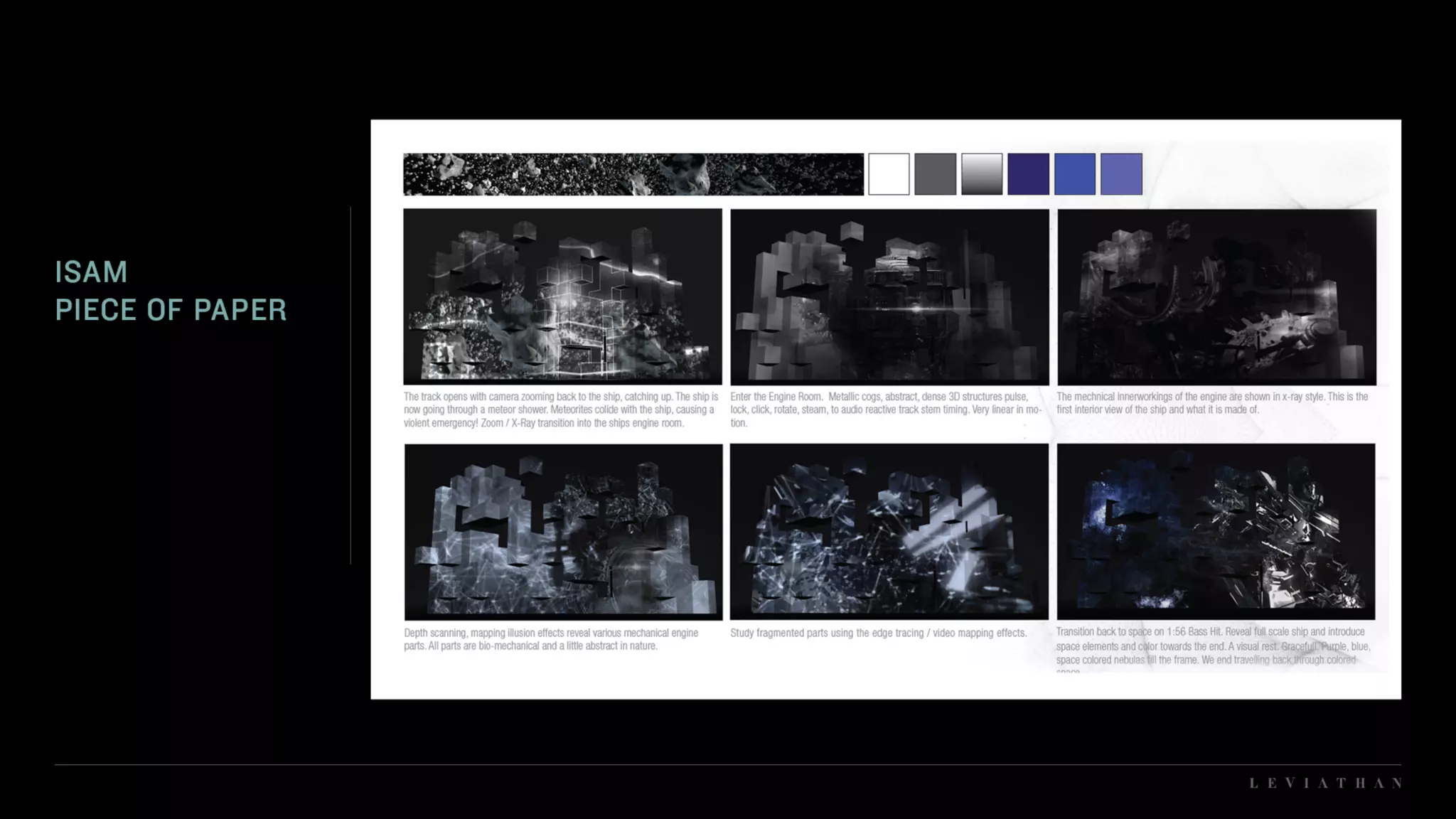Click 'Transition back to space' caption text
1456x819 pixels.
[1212, 646]
